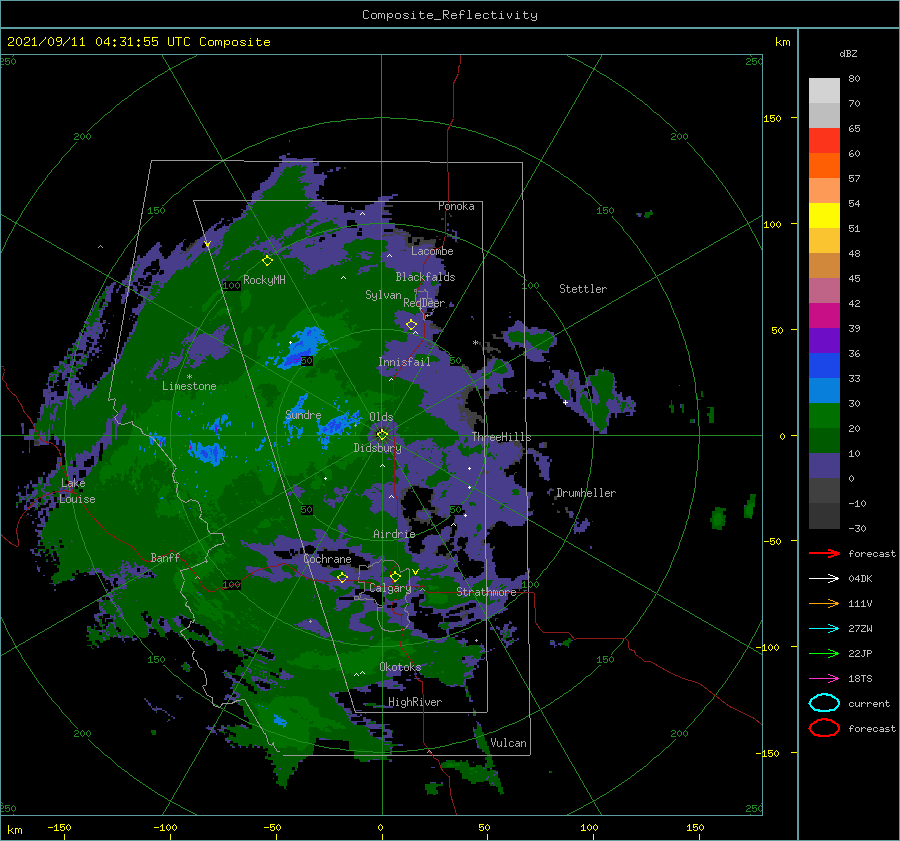The width and height of the screenshot is (900, 841).
Task: Click the magenta 18TS arrow in legend
Action: (824, 679)
